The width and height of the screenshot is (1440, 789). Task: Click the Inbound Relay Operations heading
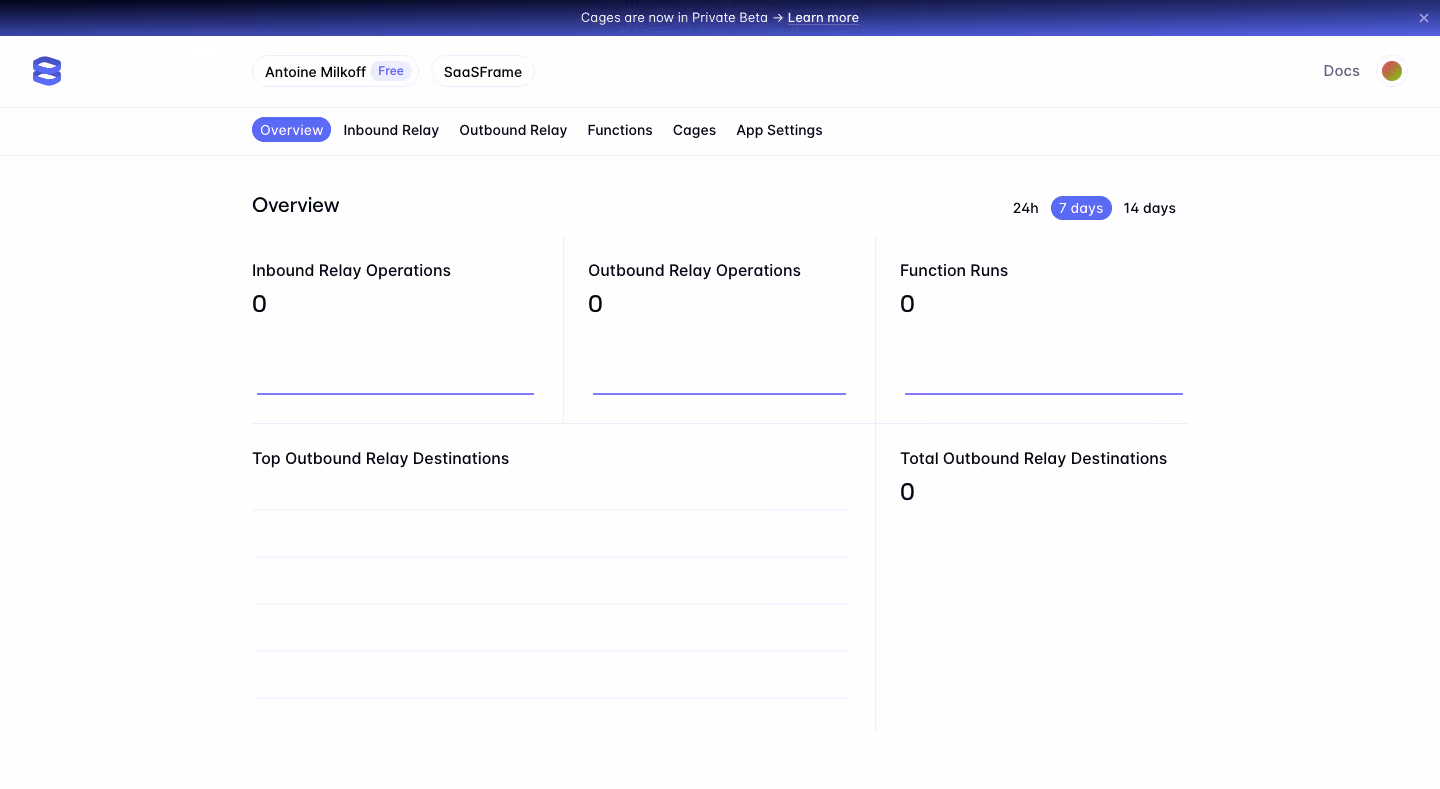[x=351, y=271]
